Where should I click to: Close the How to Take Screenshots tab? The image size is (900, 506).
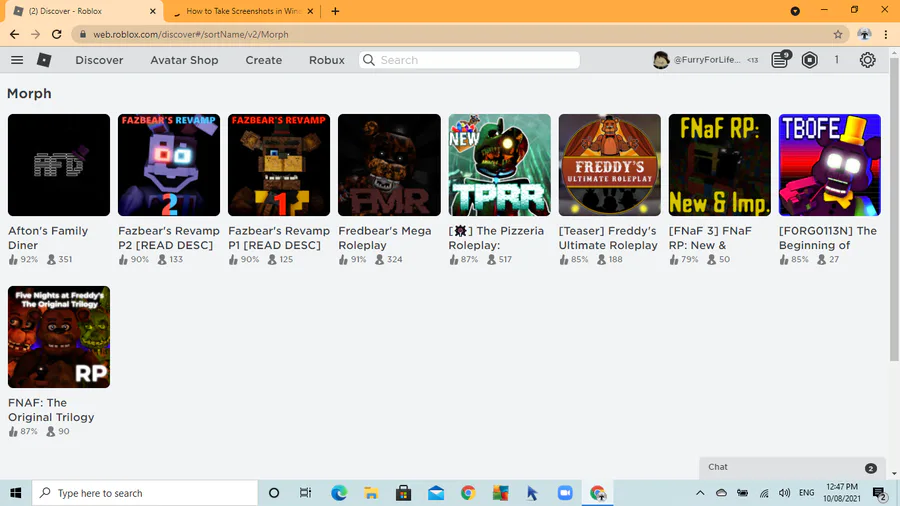pyautogui.click(x=311, y=11)
